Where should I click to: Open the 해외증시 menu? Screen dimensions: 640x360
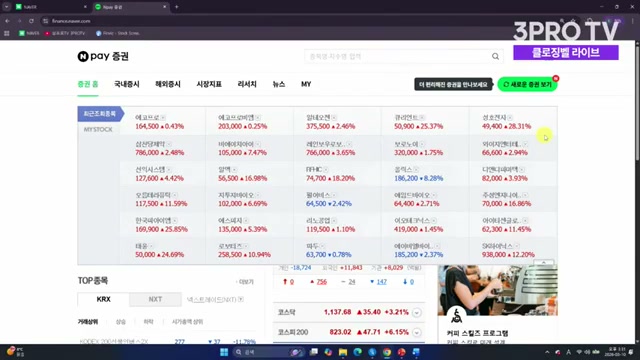(x=168, y=84)
